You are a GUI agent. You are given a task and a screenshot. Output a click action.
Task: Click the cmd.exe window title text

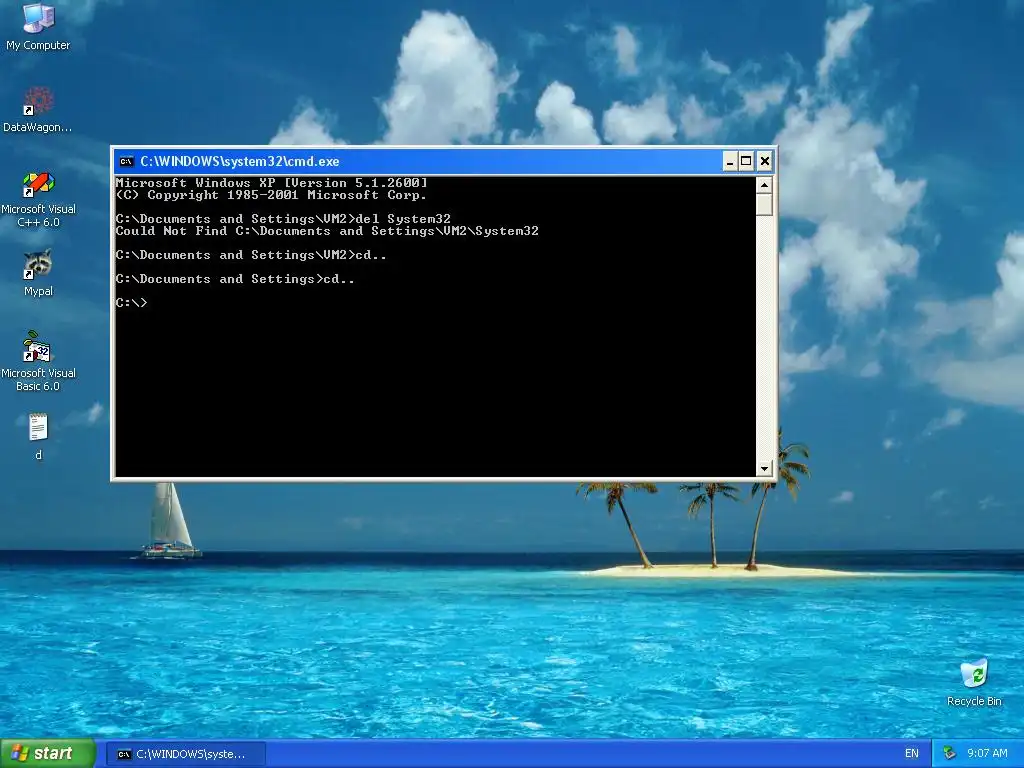[240, 161]
